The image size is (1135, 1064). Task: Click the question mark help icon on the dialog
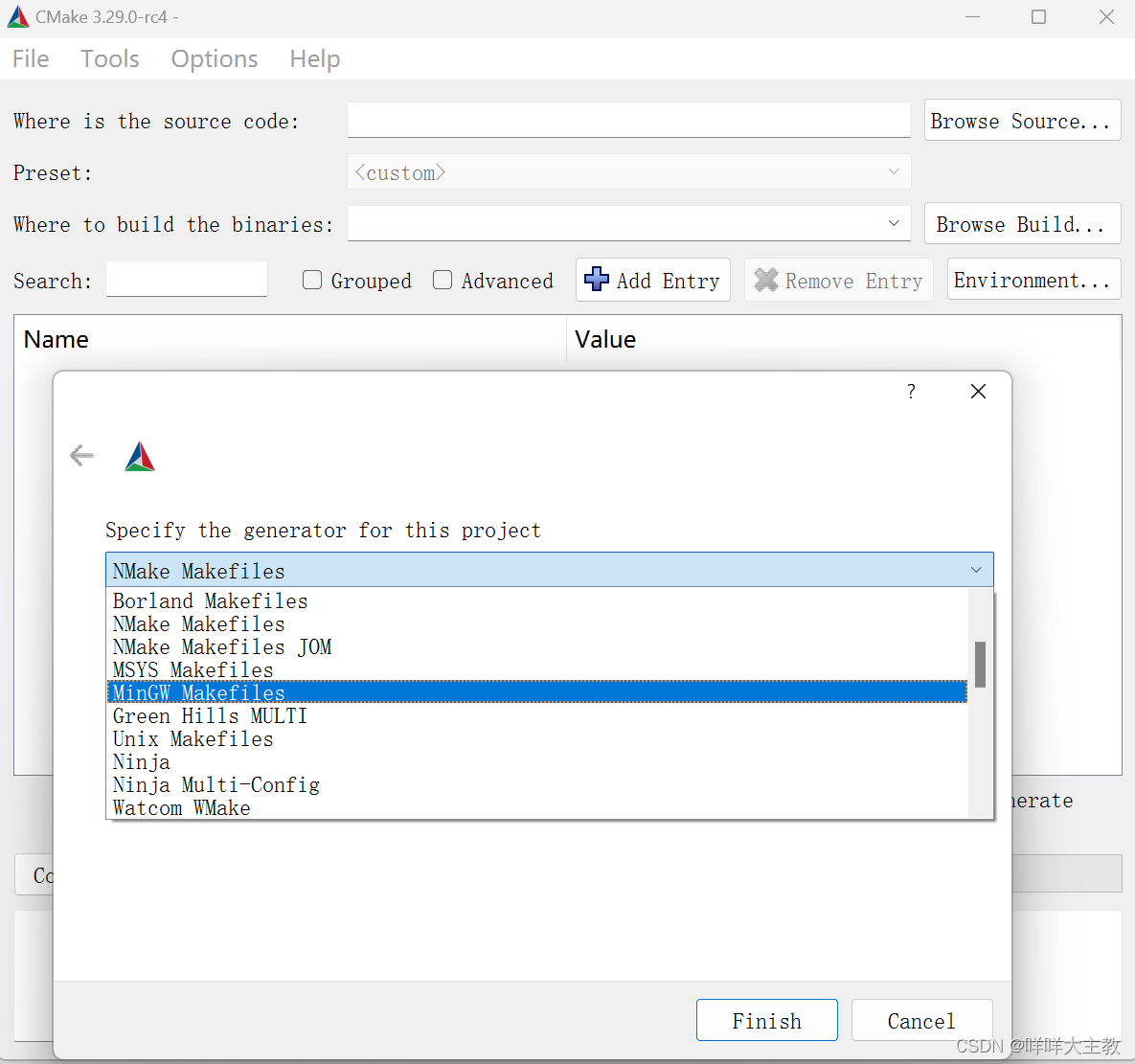(x=910, y=391)
